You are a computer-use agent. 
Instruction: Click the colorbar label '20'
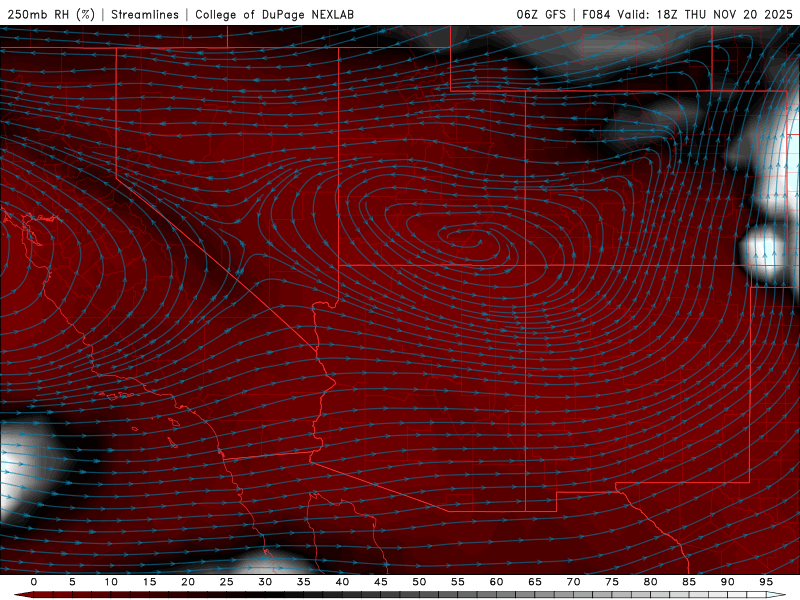pyautogui.click(x=188, y=582)
